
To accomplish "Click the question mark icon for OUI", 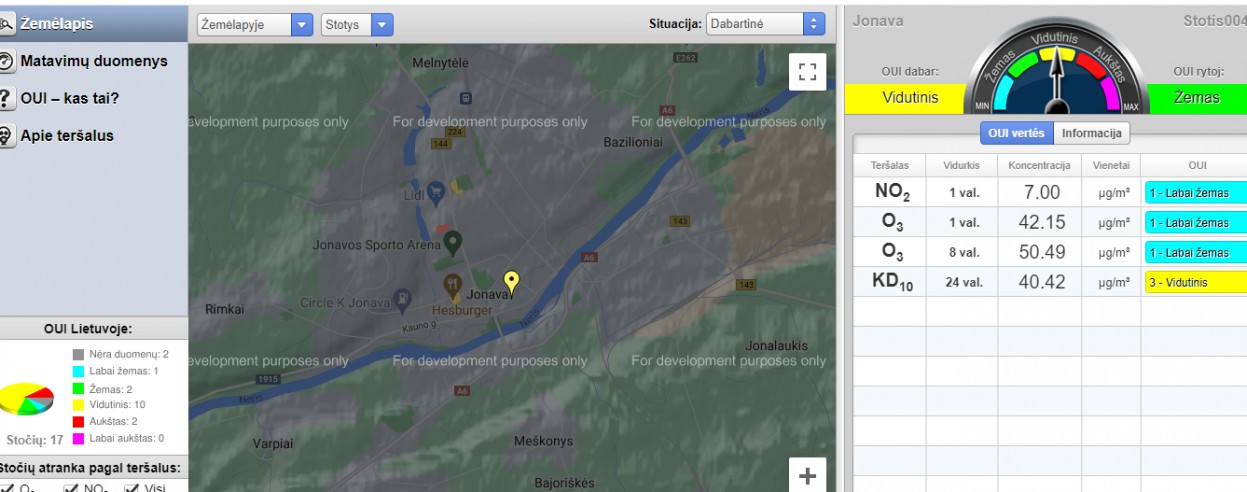I will pyautogui.click(x=8, y=98).
